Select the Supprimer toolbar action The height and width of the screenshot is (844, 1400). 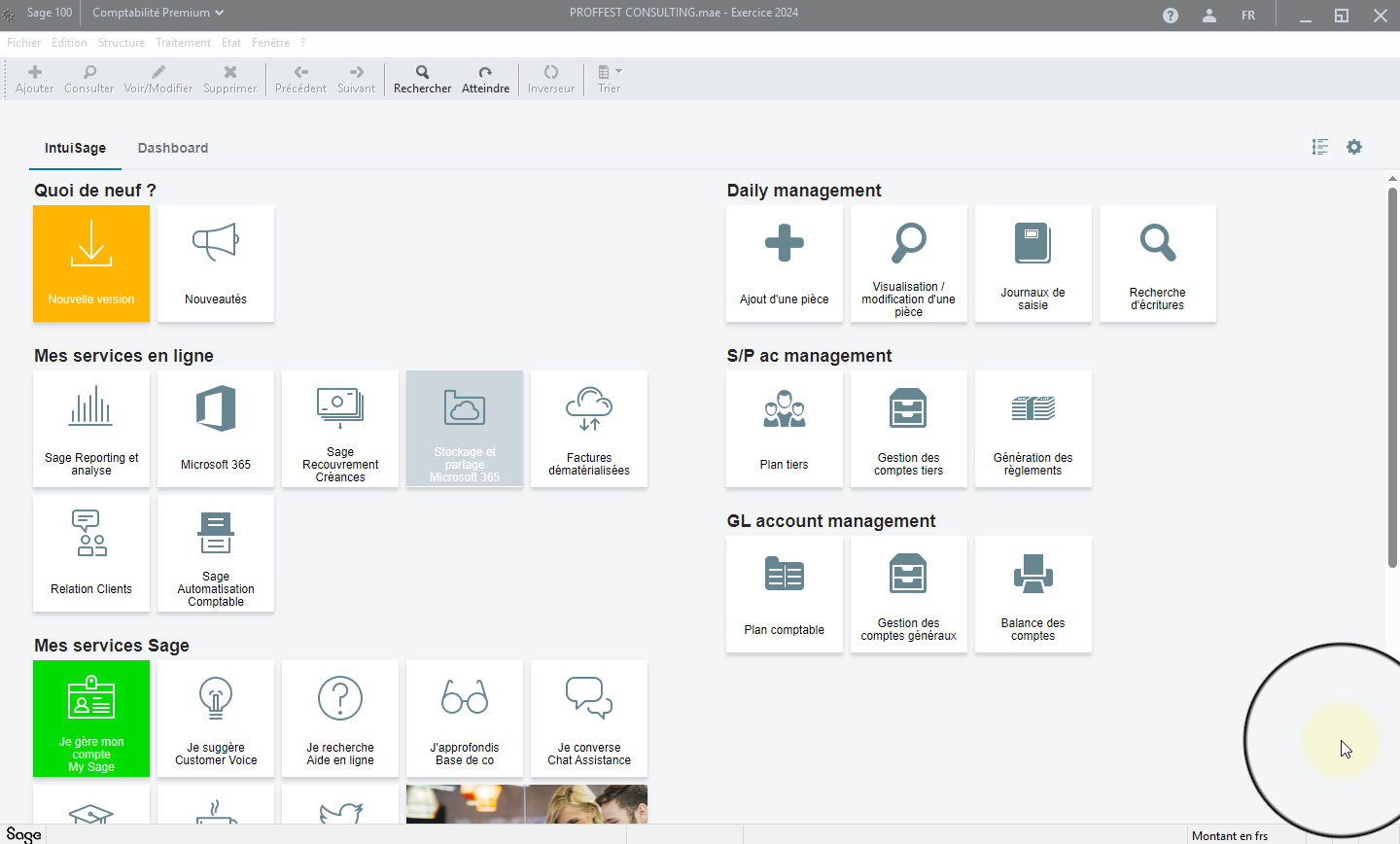coord(229,78)
